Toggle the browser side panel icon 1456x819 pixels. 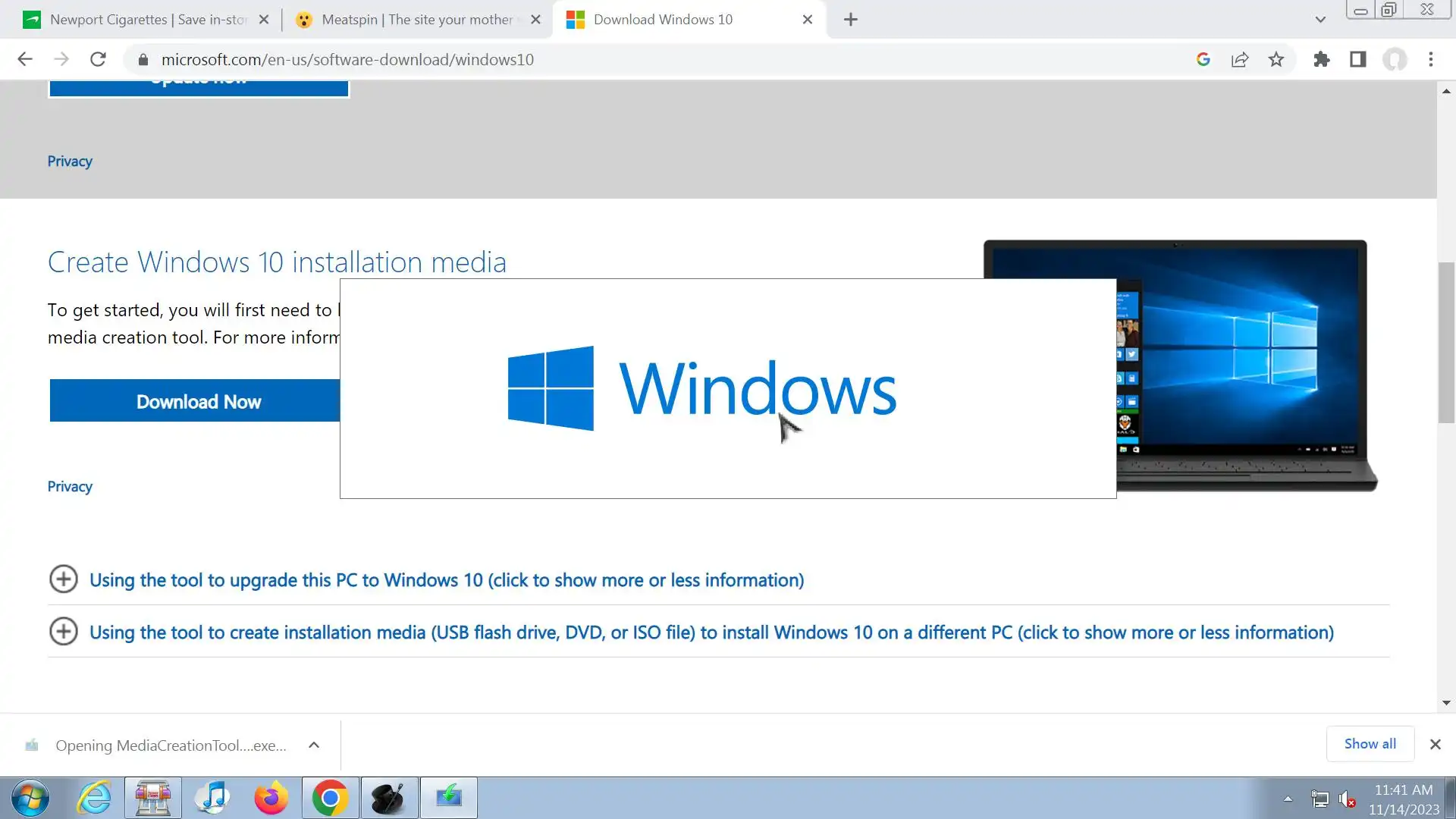click(1357, 59)
